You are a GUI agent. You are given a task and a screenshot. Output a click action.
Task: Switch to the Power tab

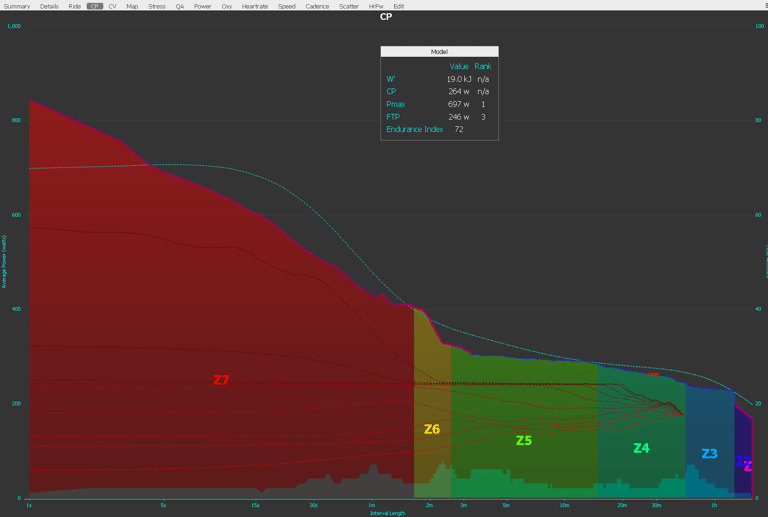pyautogui.click(x=202, y=6)
